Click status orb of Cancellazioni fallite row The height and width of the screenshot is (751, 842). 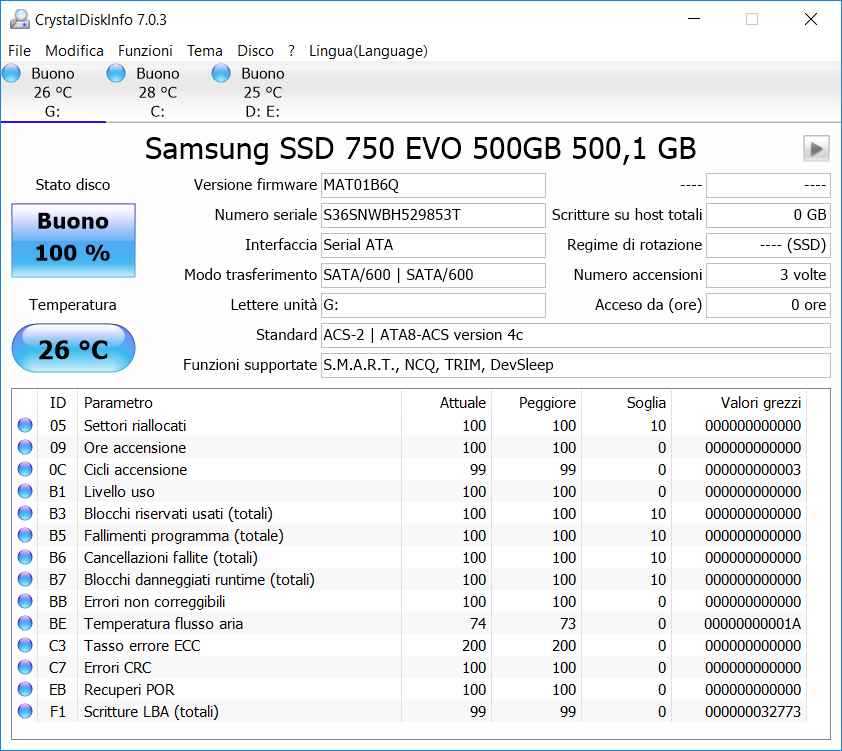click(25, 558)
